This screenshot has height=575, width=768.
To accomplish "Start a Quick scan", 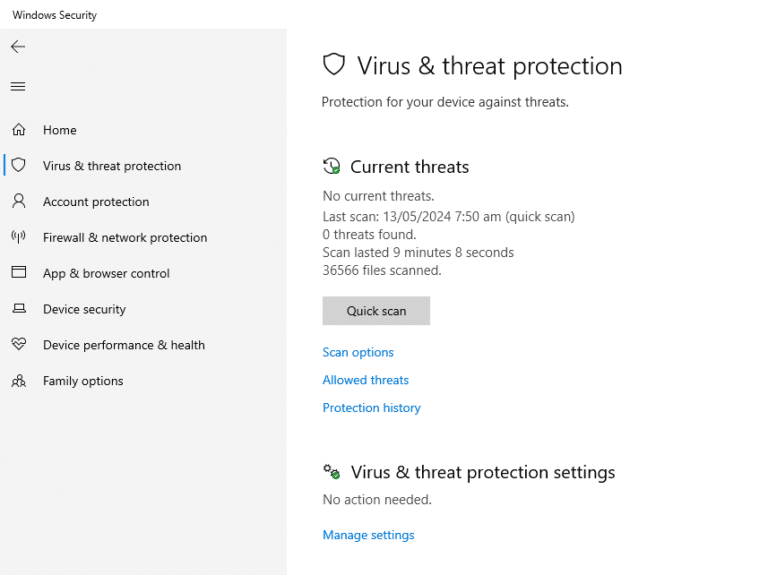I will 376,311.
